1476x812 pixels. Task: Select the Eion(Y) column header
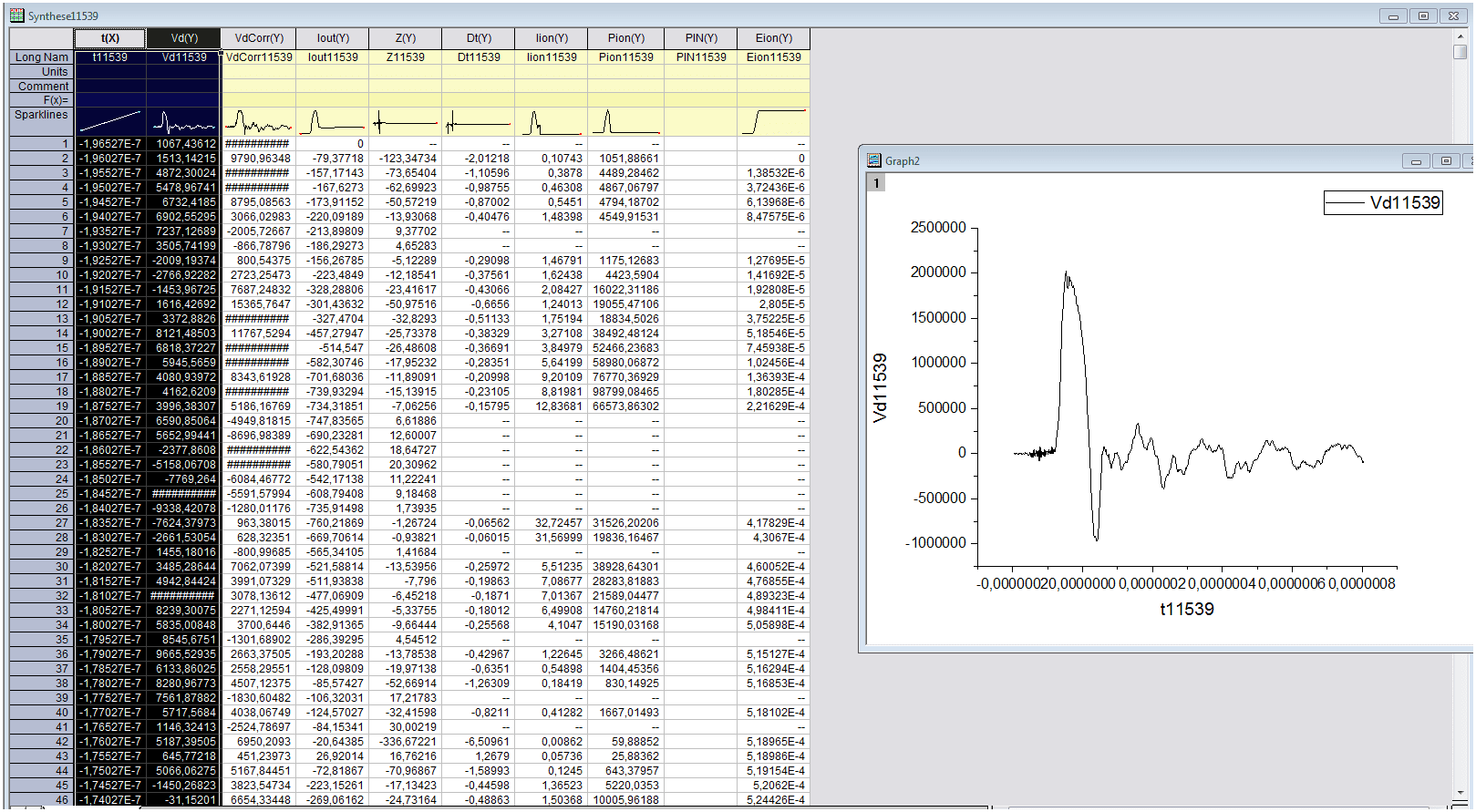pyautogui.click(x=774, y=38)
